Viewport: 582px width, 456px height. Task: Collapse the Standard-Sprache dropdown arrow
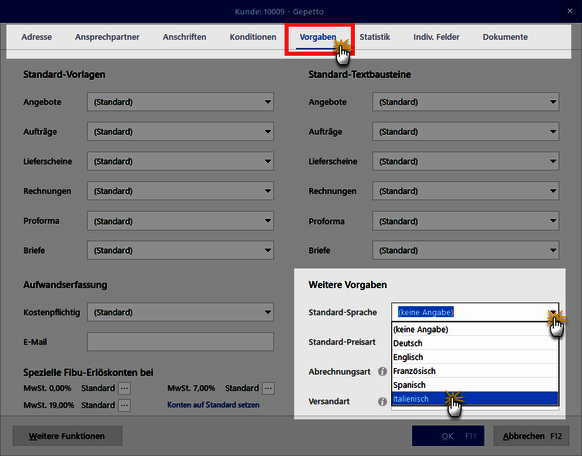coord(553,312)
